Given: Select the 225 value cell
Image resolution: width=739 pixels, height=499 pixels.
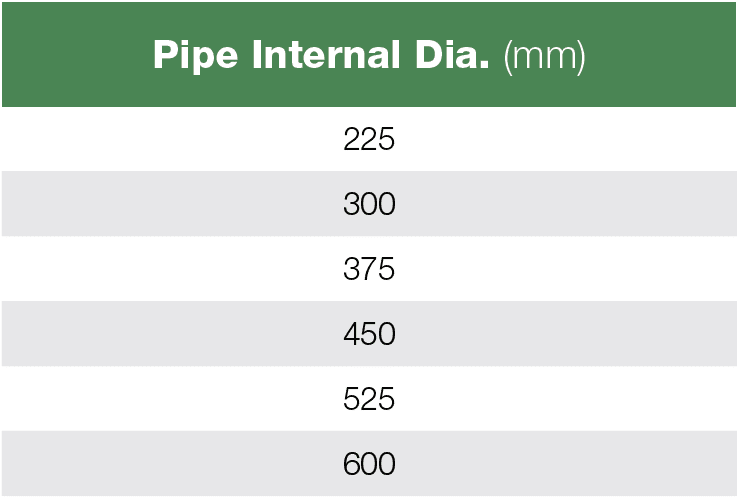Looking at the screenshot, I should point(369,139).
